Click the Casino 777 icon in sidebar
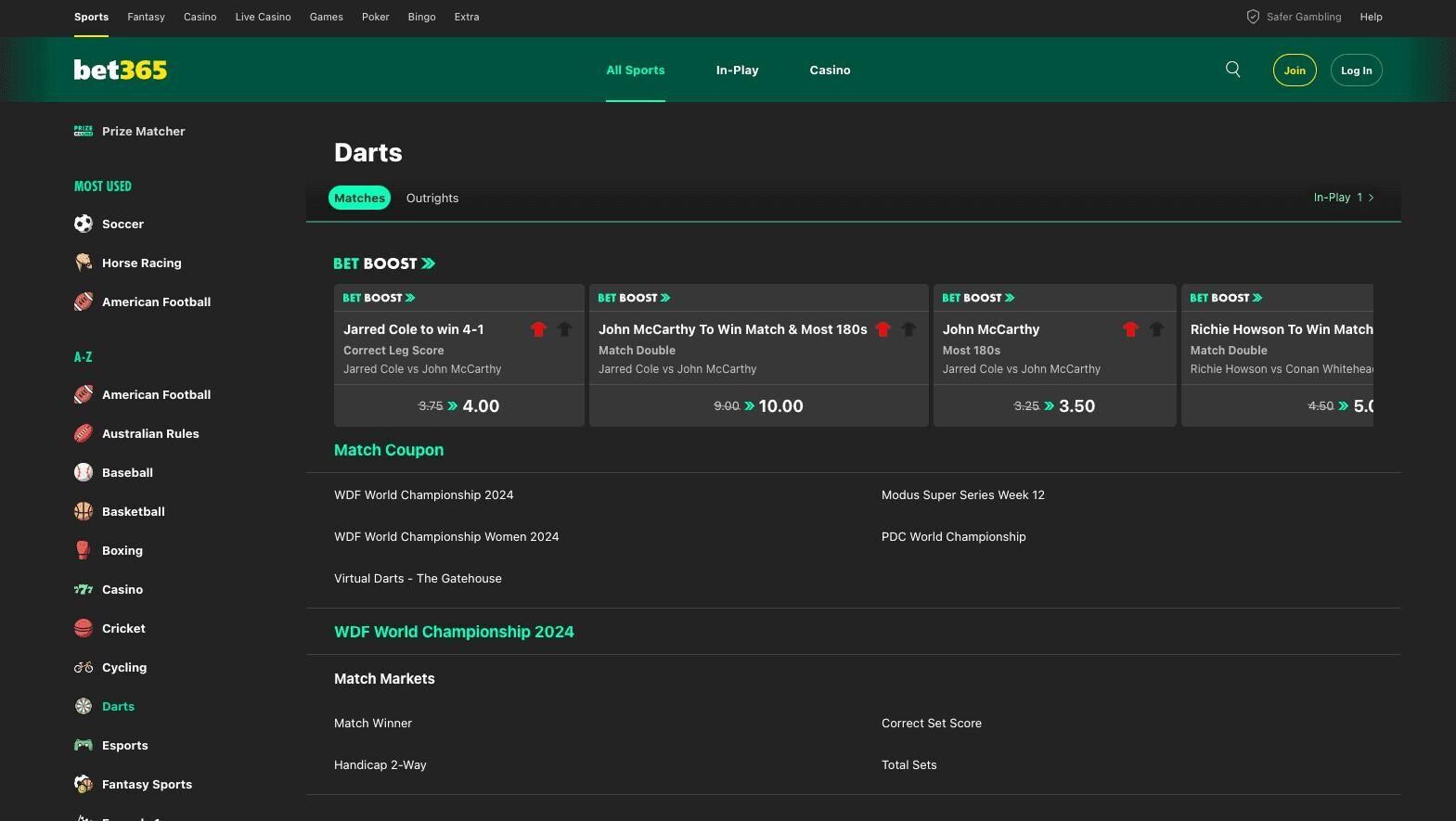The width and height of the screenshot is (1456, 821). pos(84,589)
